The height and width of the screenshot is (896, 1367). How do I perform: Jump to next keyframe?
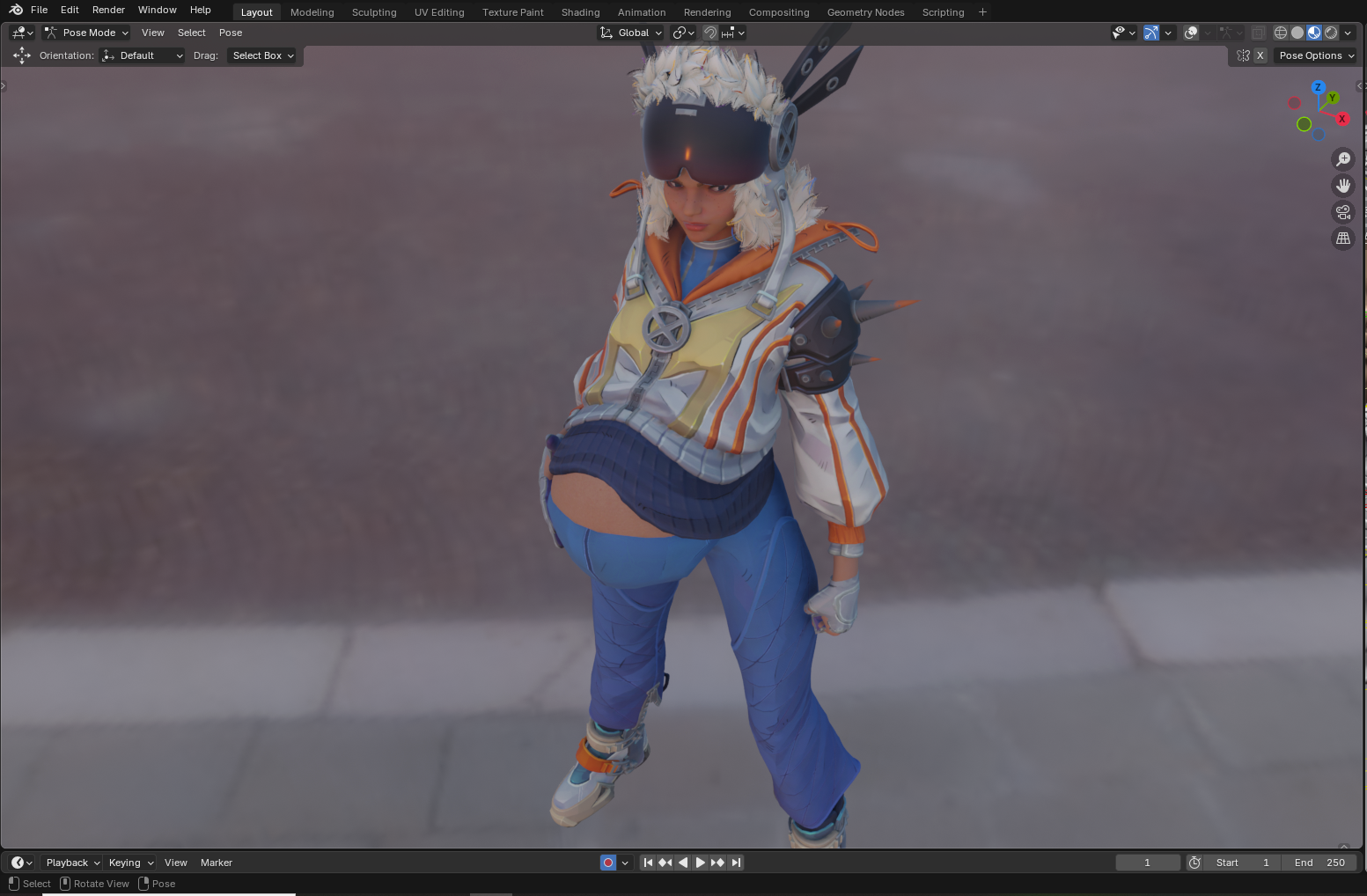[718, 863]
